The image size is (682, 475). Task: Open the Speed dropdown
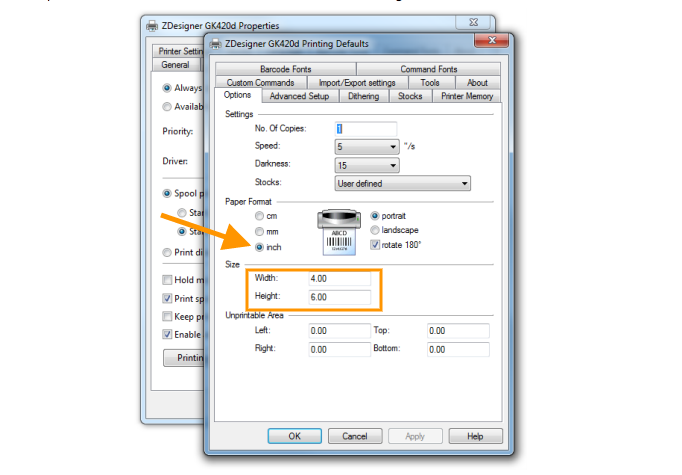(367, 147)
